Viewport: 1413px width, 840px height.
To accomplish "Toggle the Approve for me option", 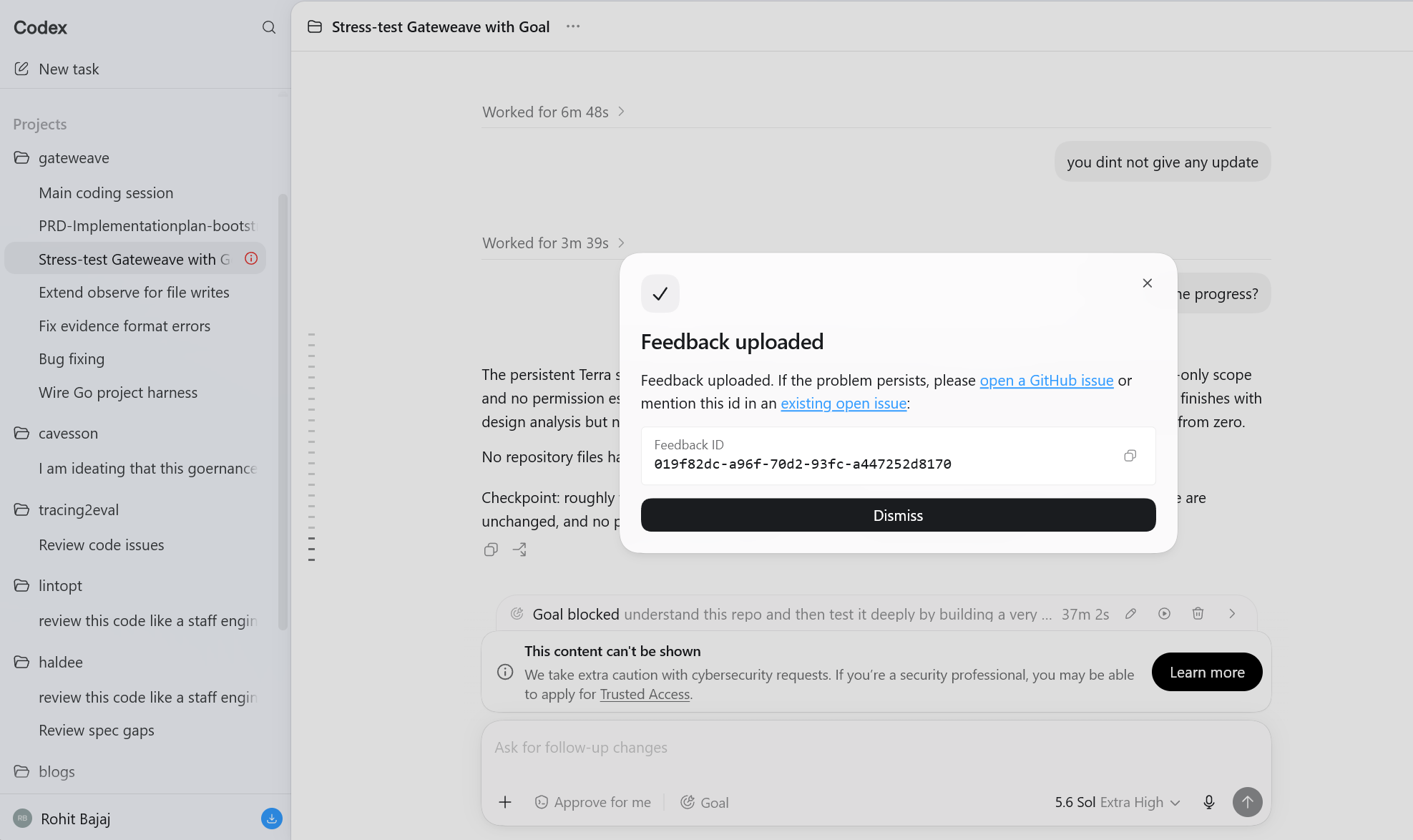I will click(593, 802).
